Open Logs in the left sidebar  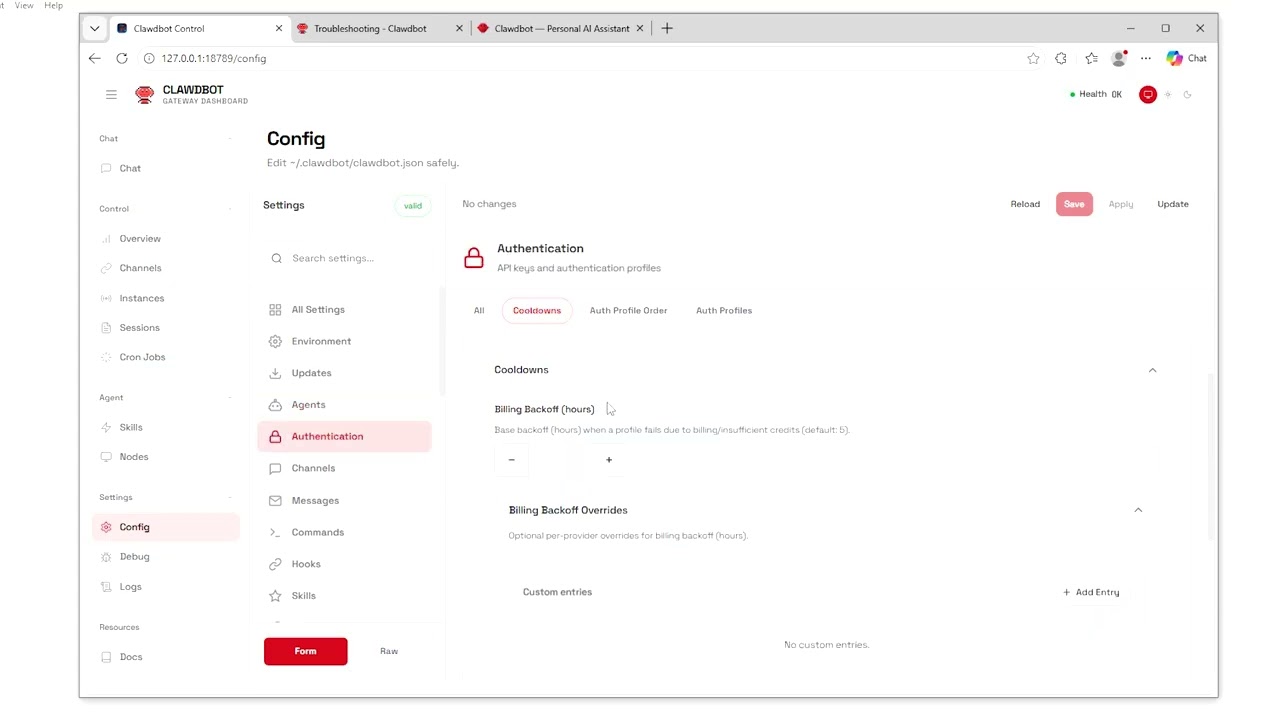click(x=165, y=586)
